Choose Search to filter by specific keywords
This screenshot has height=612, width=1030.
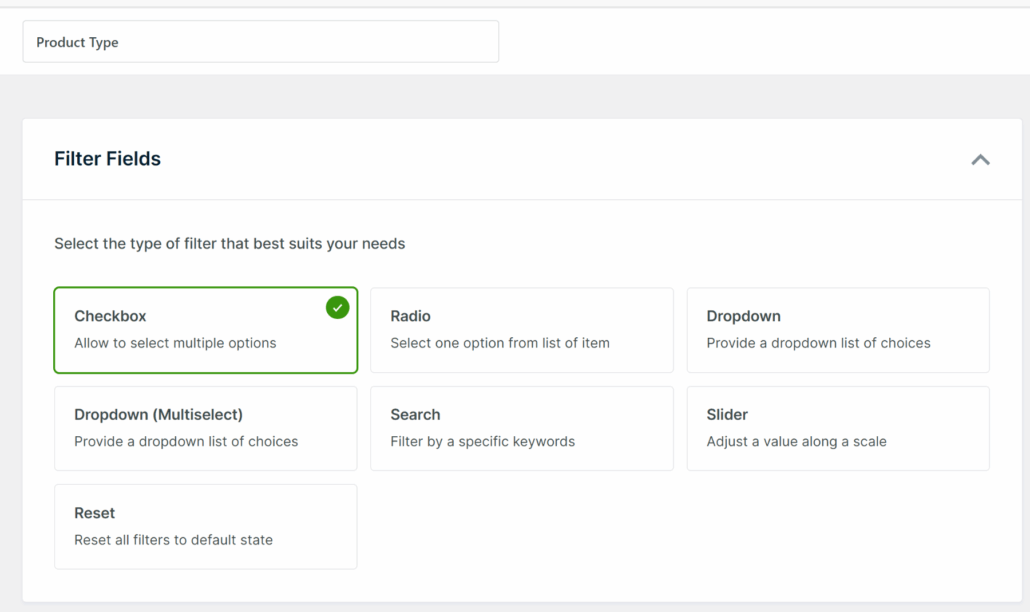(521, 428)
